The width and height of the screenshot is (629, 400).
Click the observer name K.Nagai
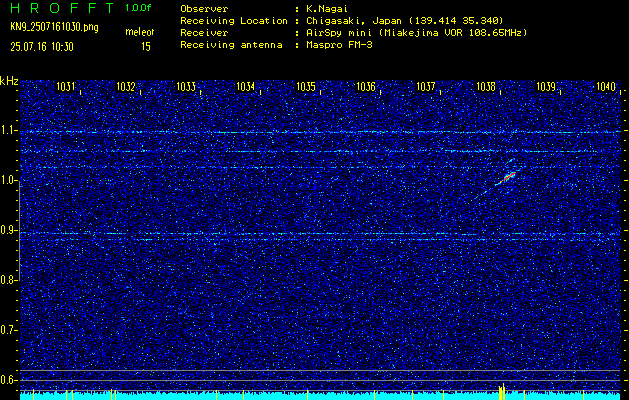[x=327, y=9]
